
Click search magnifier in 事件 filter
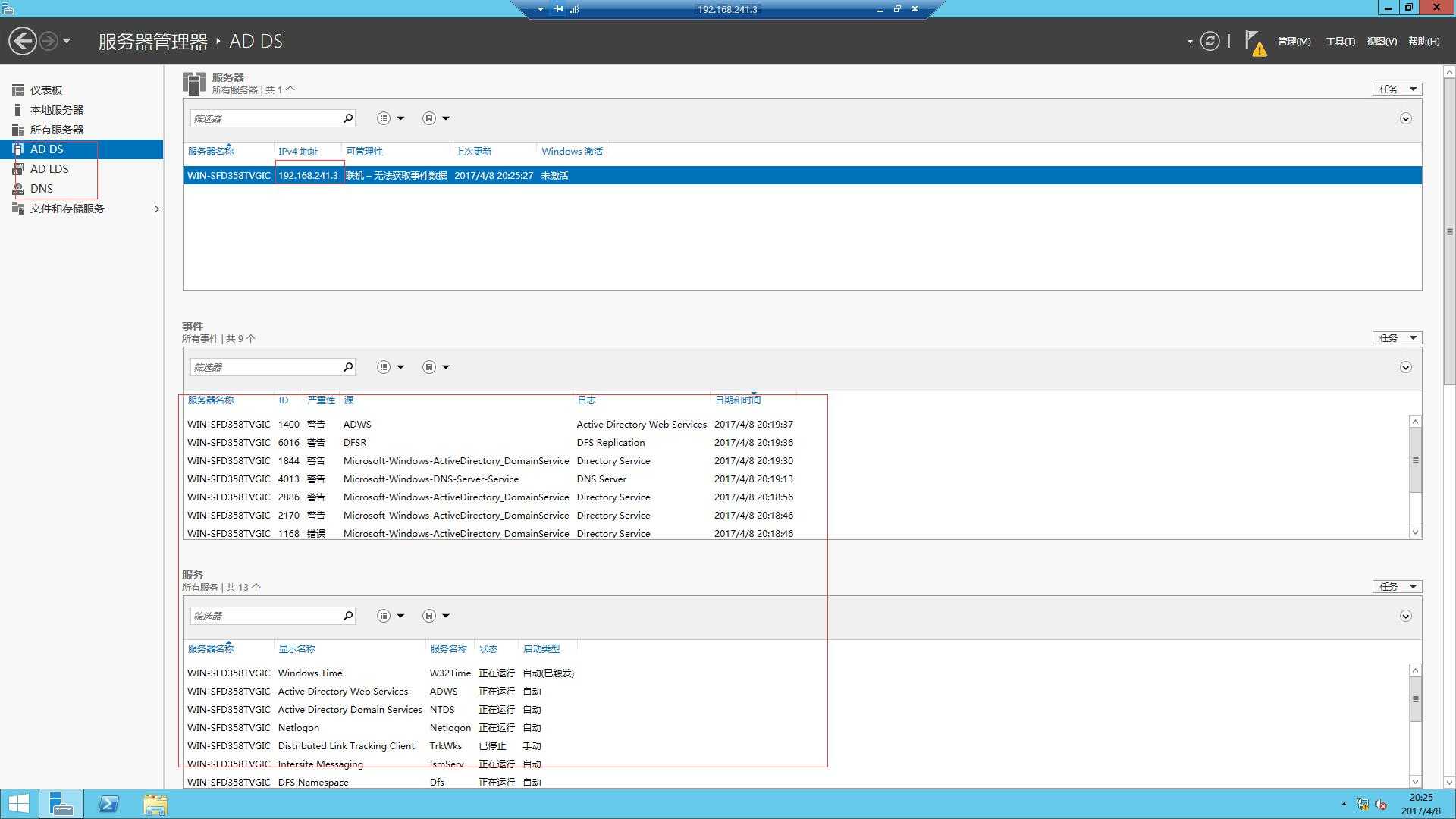pyautogui.click(x=348, y=367)
